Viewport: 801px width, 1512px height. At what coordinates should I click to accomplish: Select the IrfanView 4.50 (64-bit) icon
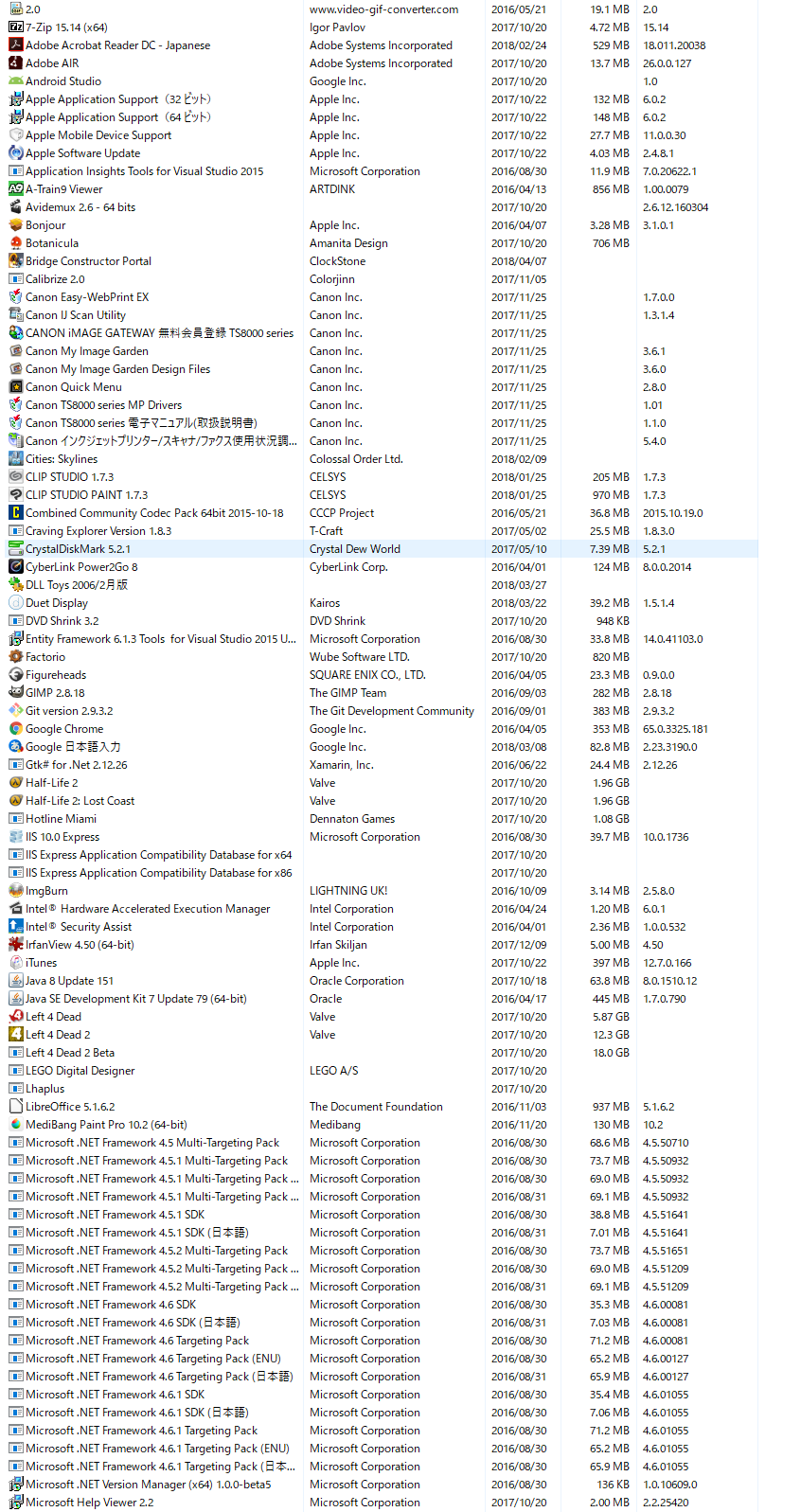pos(15,944)
